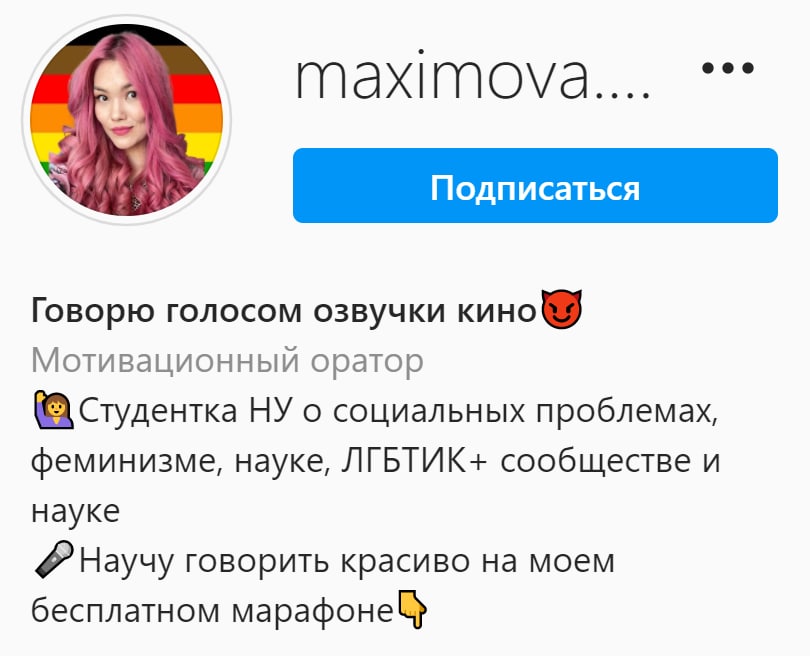Click the microphone emoji
The width and height of the screenshot is (810, 656).
pos(54,559)
